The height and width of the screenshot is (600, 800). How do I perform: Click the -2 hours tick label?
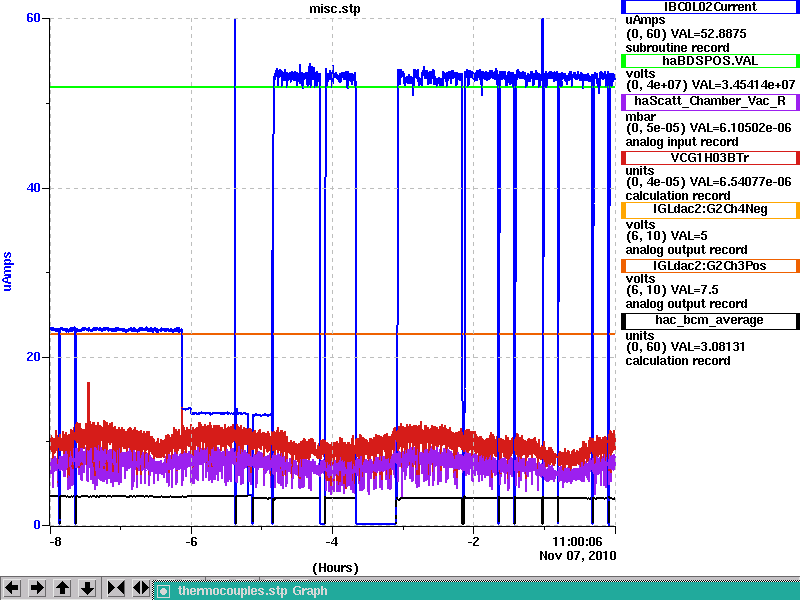[473, 541]
